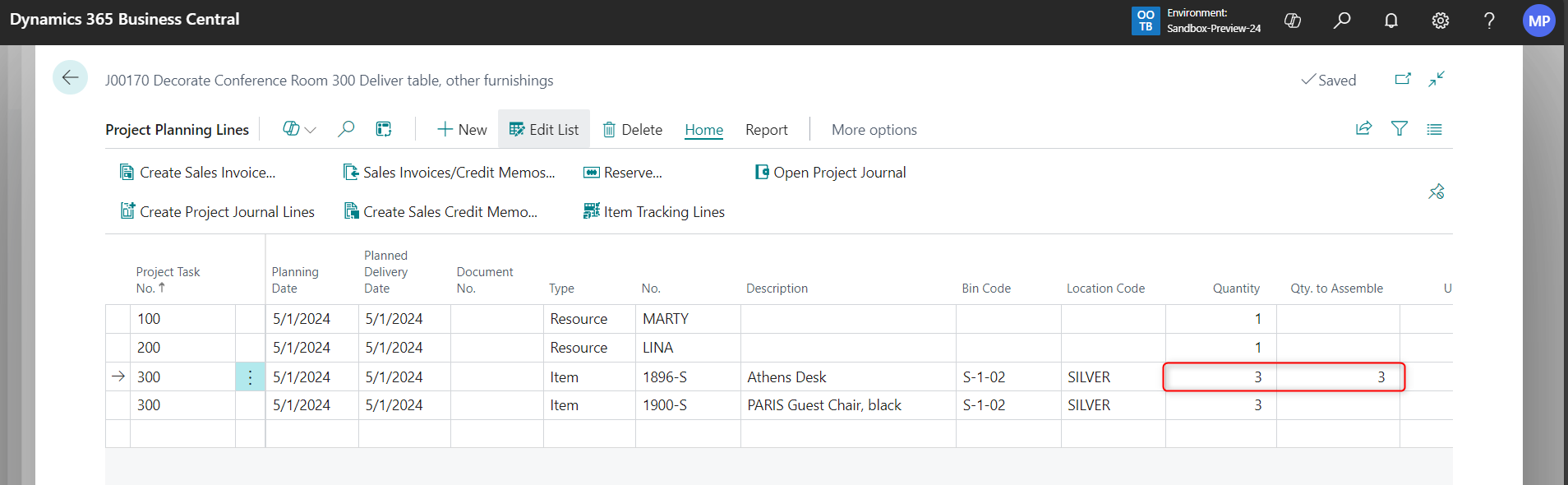Click the Document No. column header

pyautogui.click(x=485, y=279)
